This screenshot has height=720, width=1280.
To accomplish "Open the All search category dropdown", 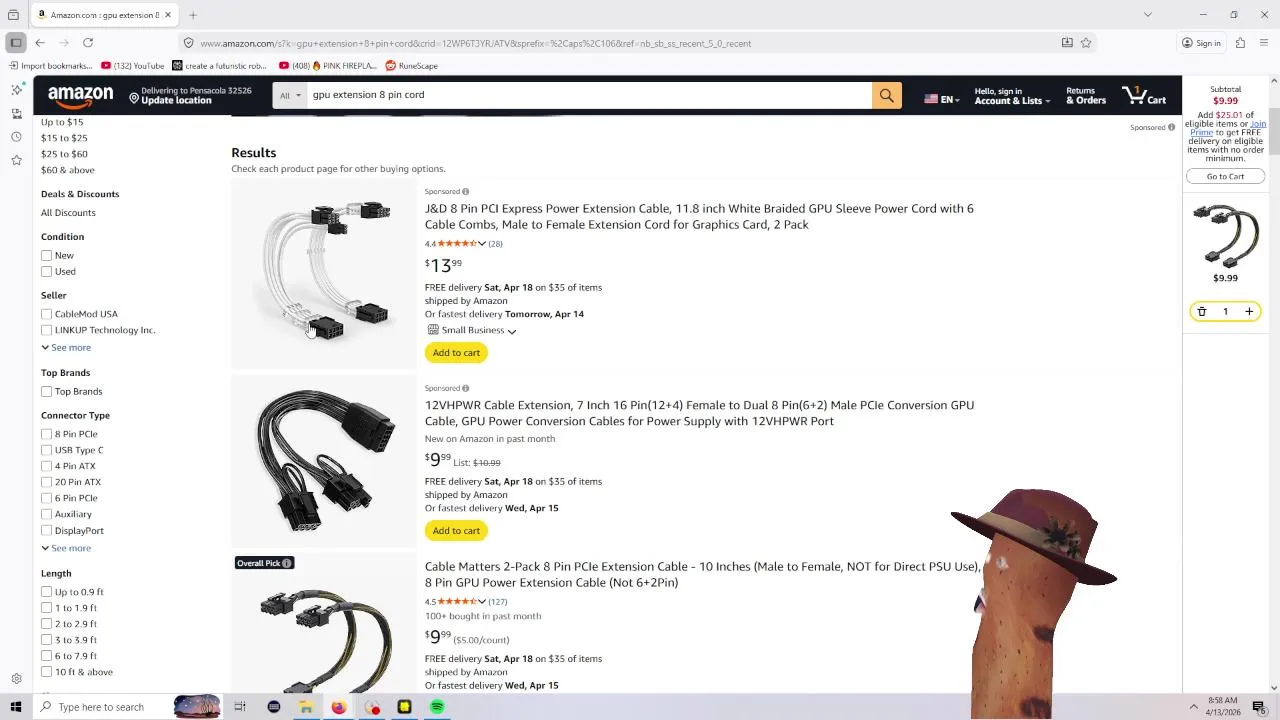I will 290,95.
